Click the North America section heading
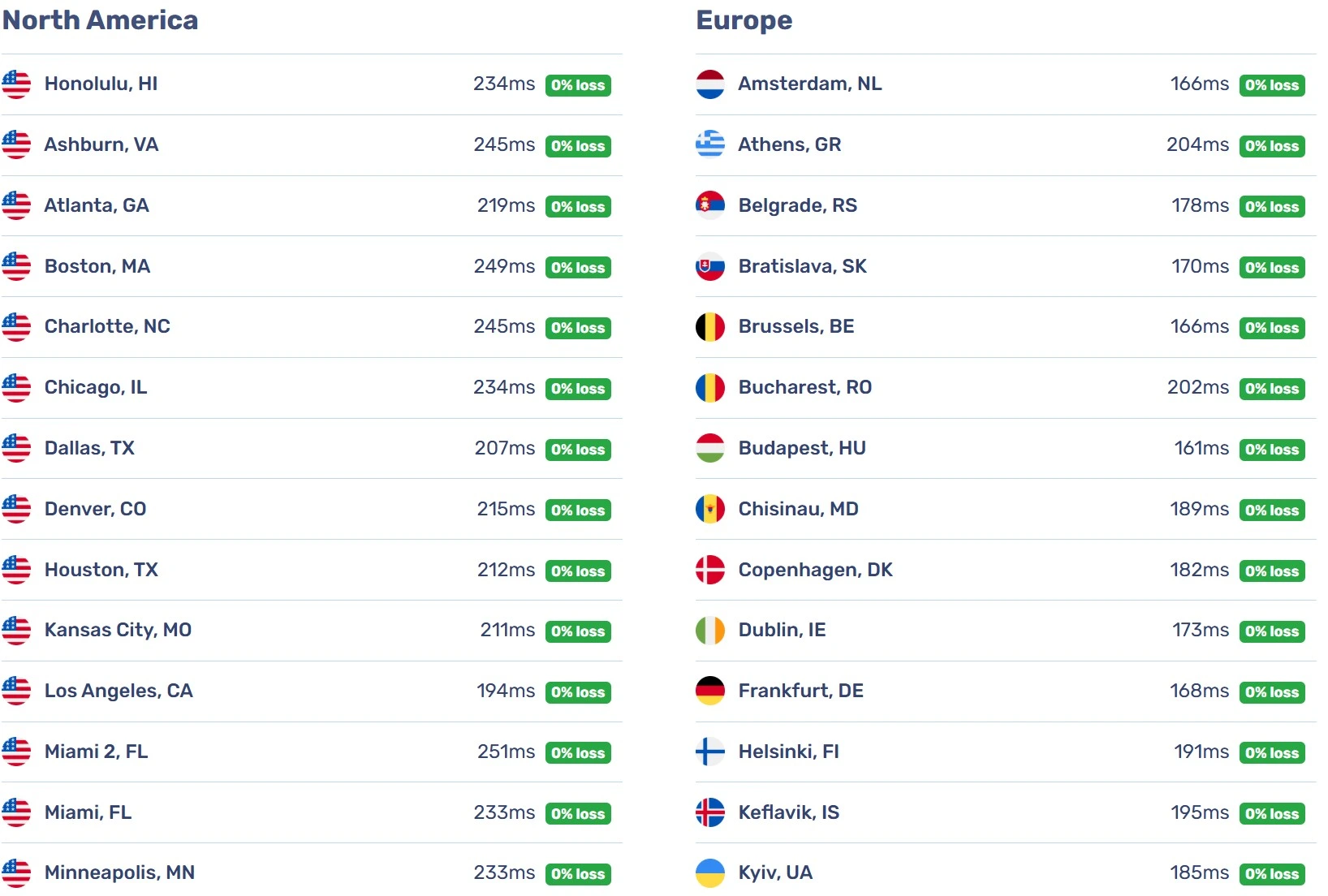Viewport: 1328px width, 896px height. pos(101,20)
